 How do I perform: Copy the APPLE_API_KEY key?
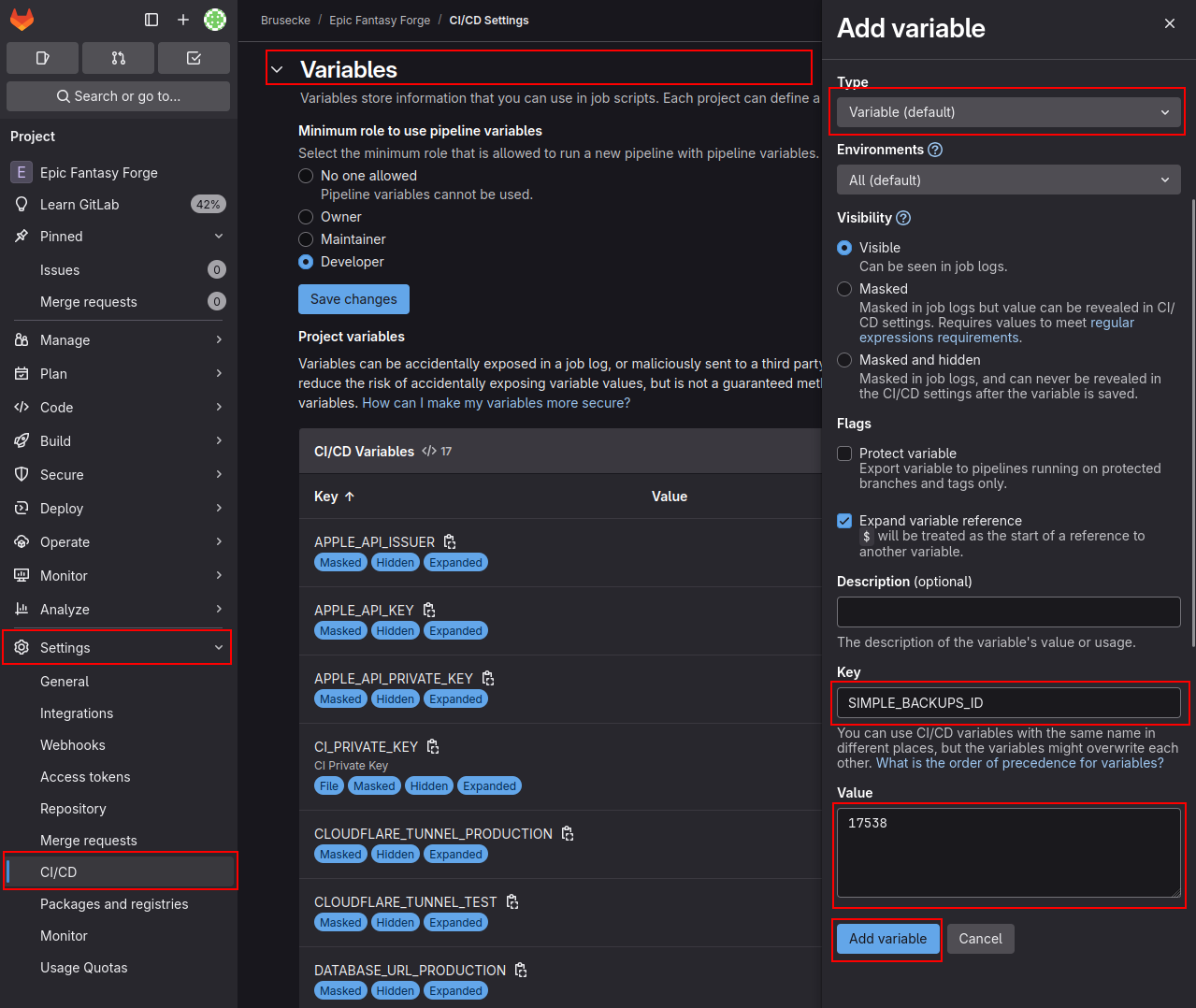point(429,611)
